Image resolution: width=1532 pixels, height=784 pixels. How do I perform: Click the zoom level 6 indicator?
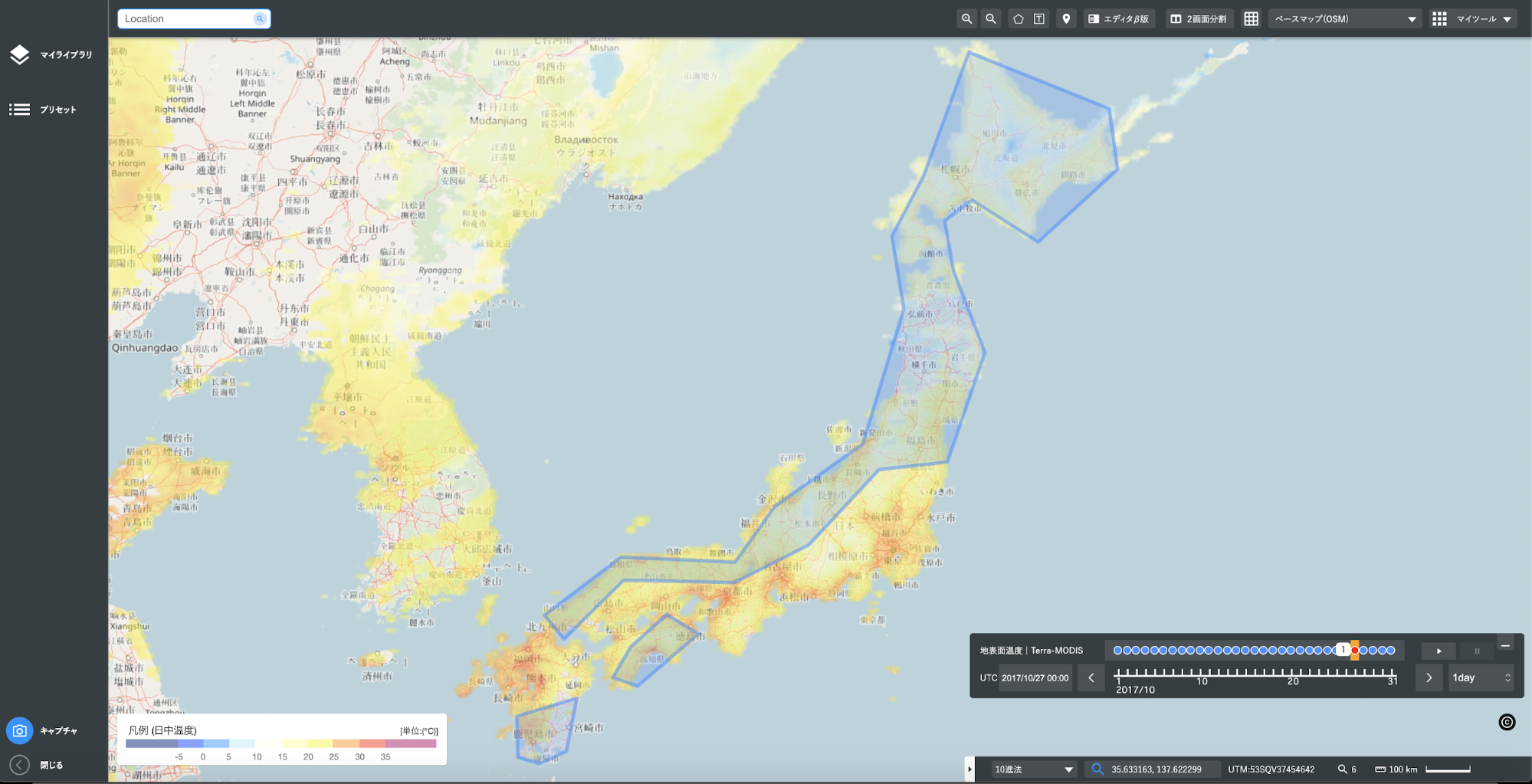(1347, 769)
